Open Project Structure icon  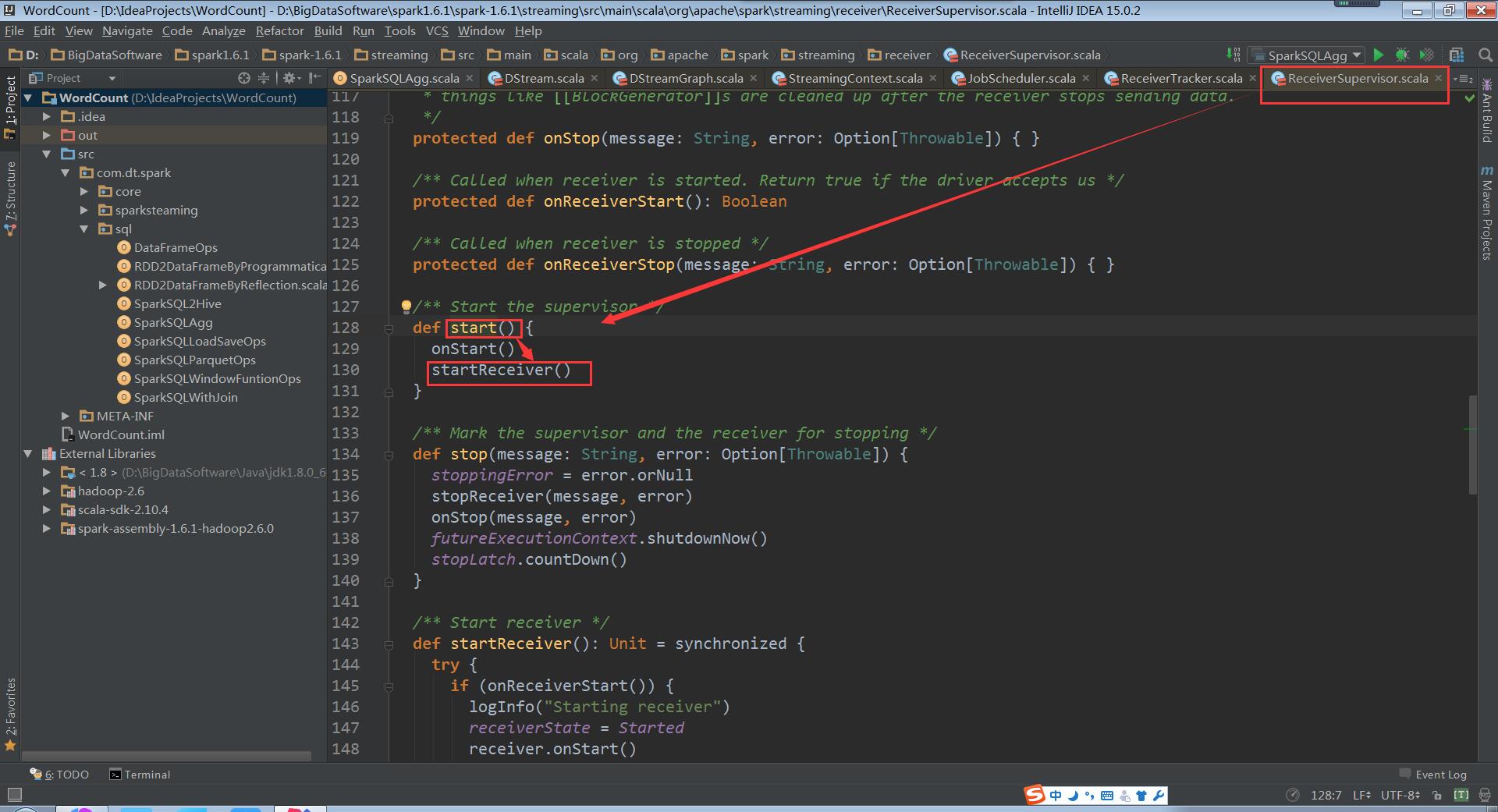1457,55
